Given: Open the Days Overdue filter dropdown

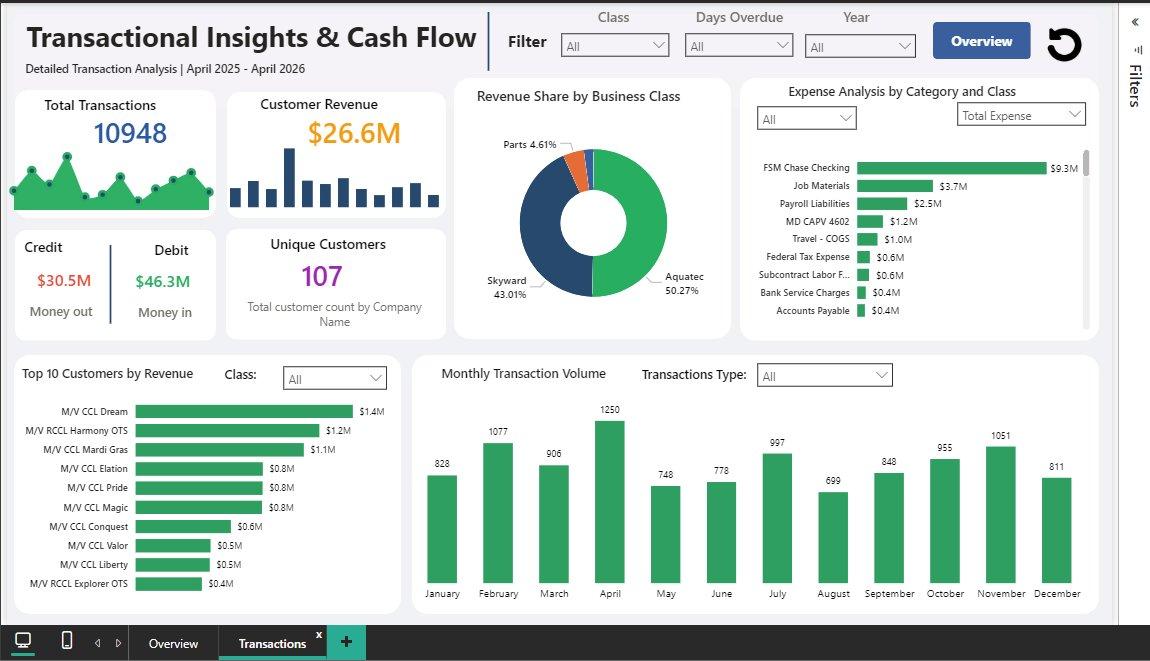Looking at the screenshot, I should coord(739,45).
